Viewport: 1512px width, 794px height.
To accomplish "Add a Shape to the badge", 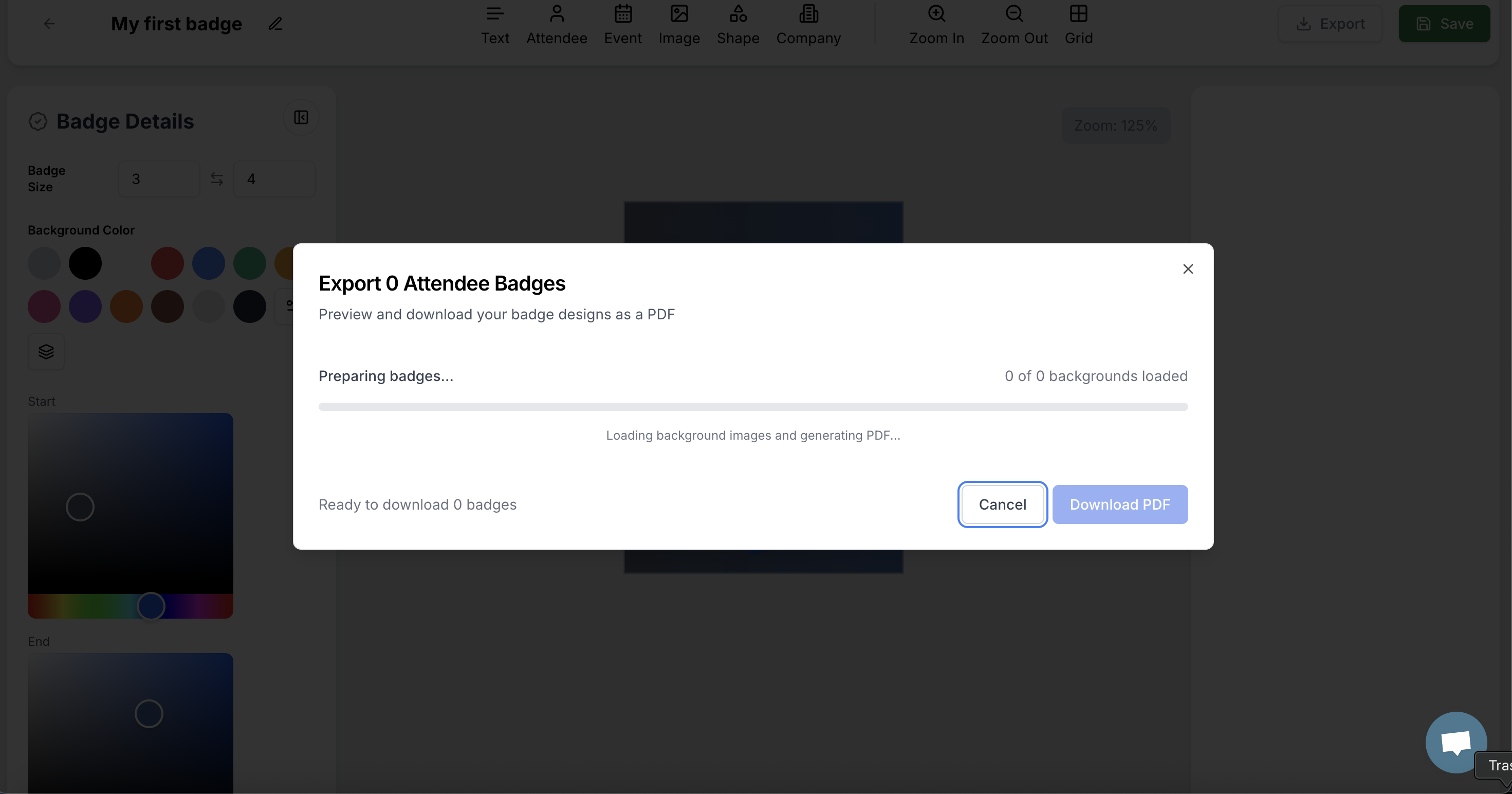I will 738,24.
